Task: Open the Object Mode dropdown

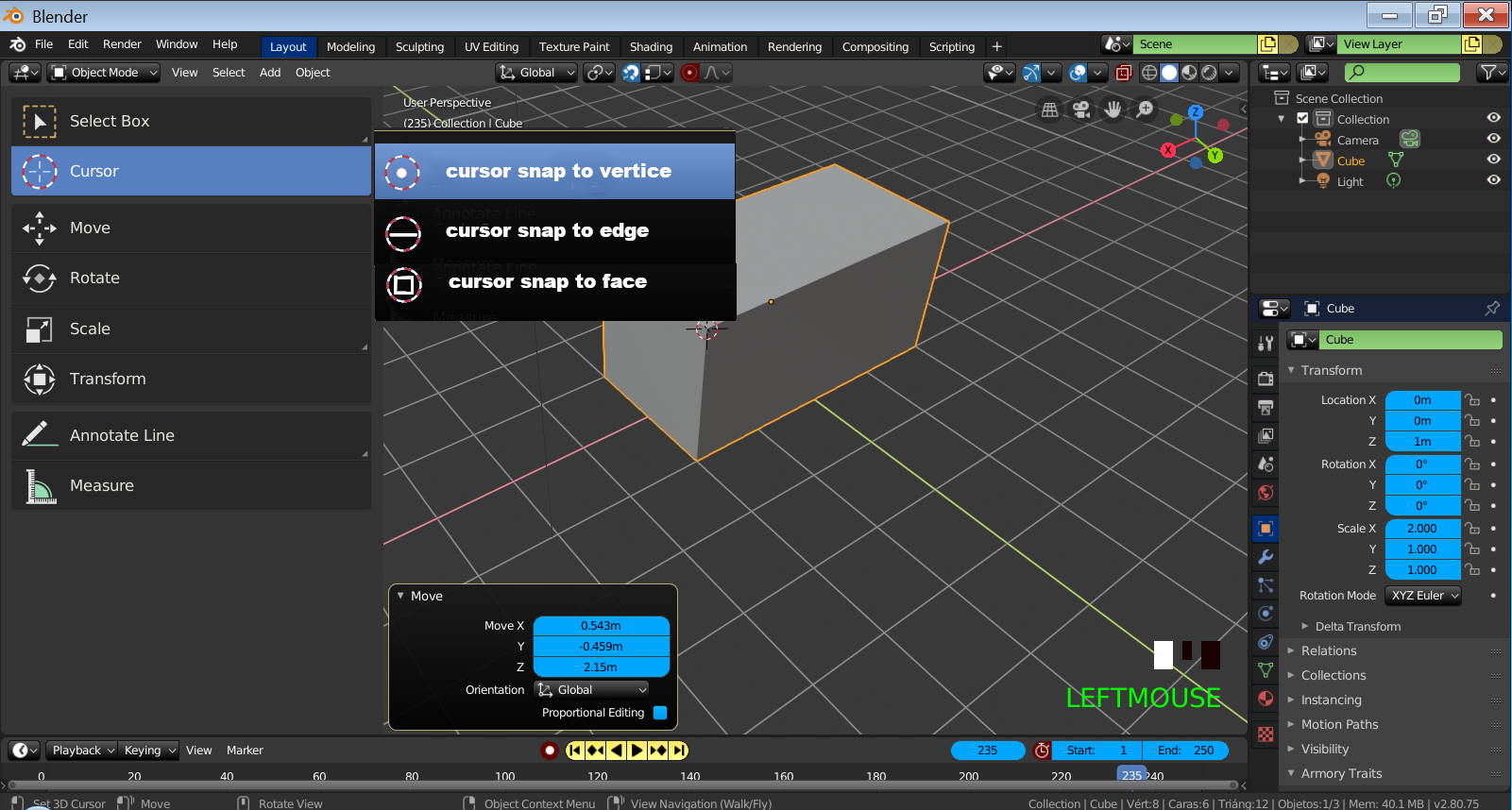Action: (104, 73)
